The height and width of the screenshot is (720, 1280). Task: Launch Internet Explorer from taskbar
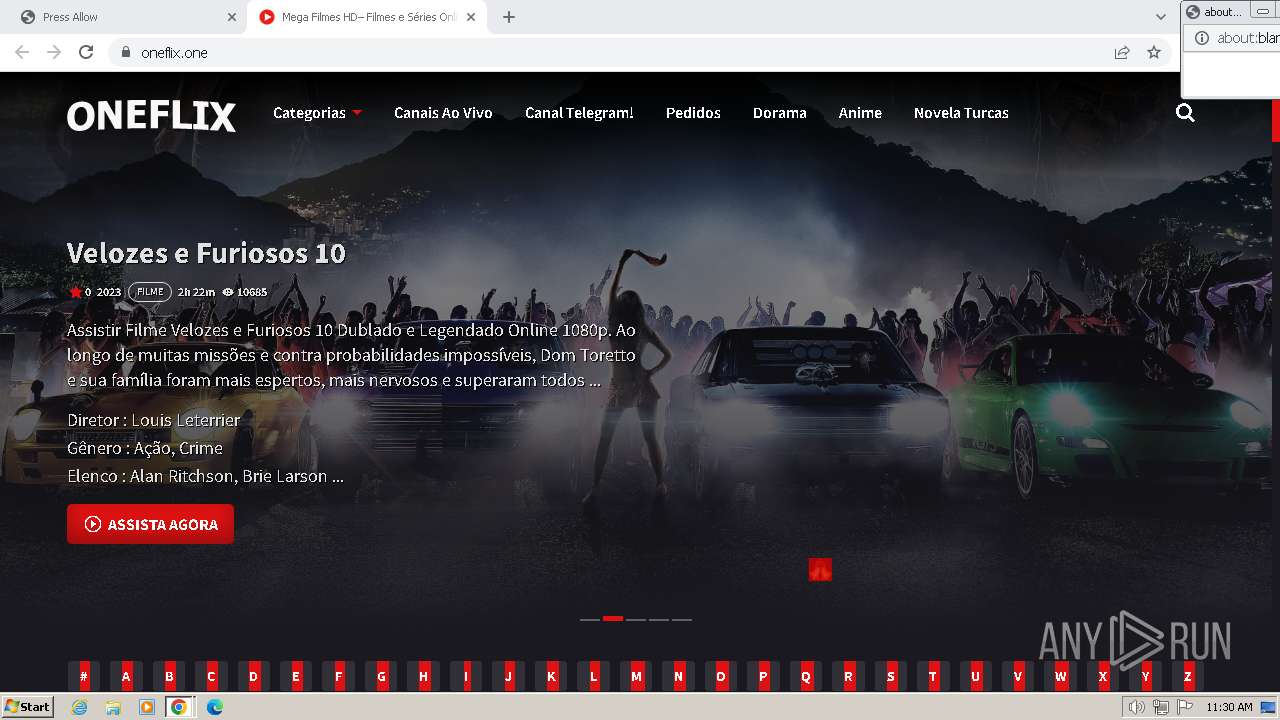tap(80, 707)
